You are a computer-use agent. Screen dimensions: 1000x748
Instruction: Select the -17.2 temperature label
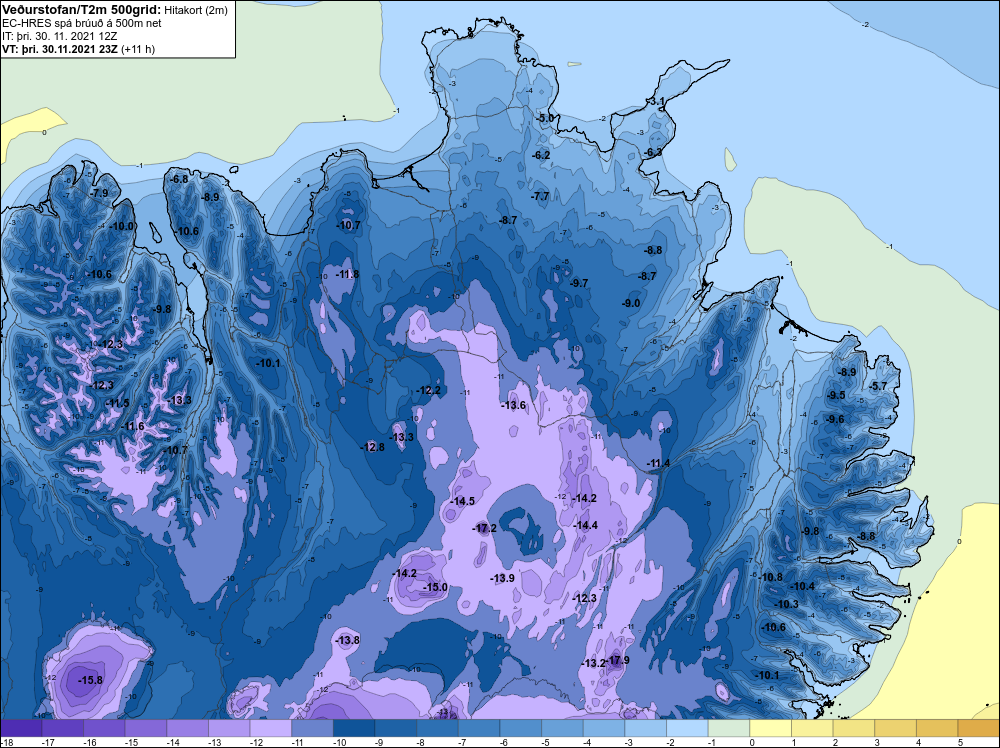pyautogui.click(x=486, y=528)
